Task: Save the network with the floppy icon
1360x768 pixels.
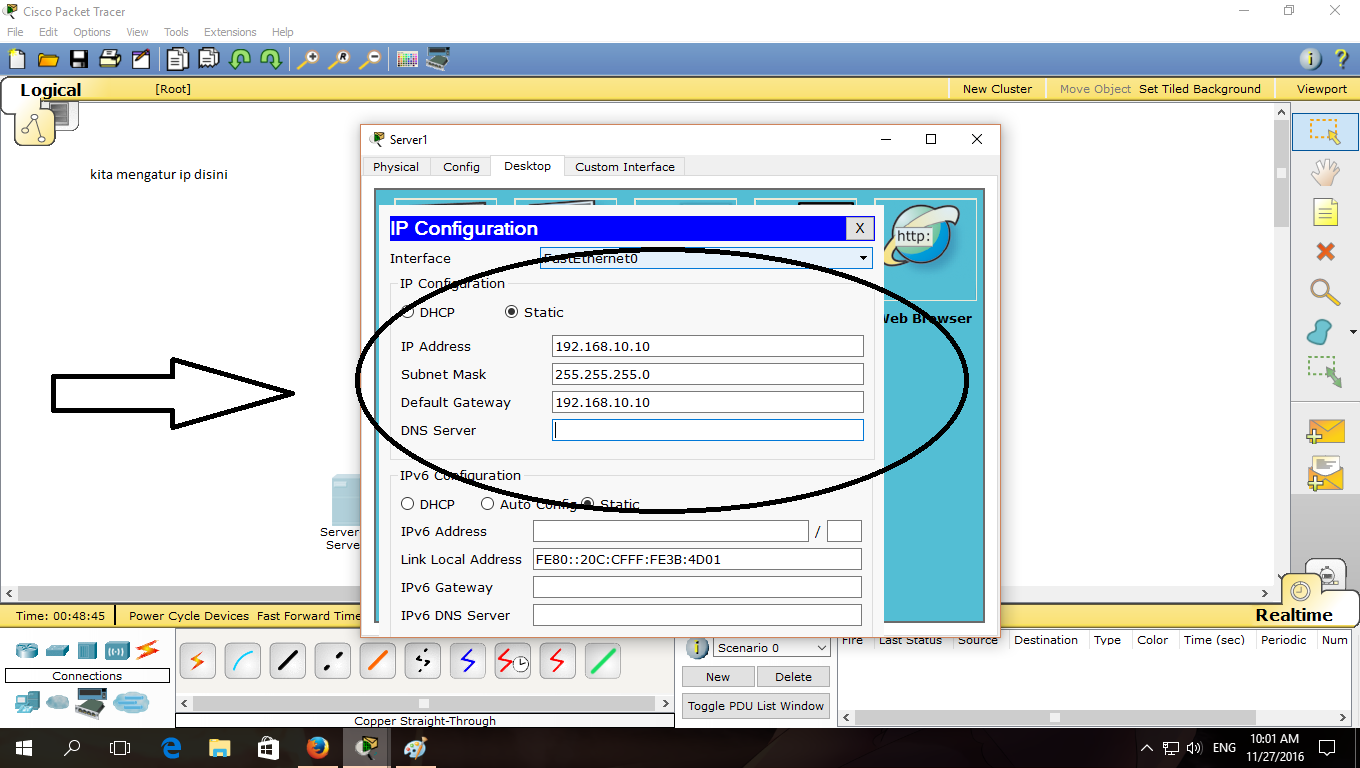Action: pos(78,59)
